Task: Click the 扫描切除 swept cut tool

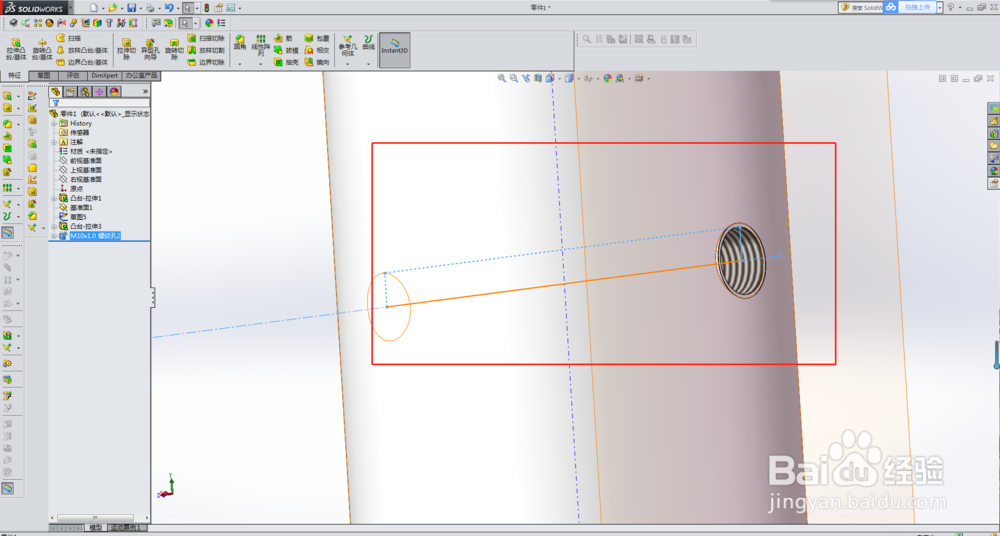Action: (206, 38)
